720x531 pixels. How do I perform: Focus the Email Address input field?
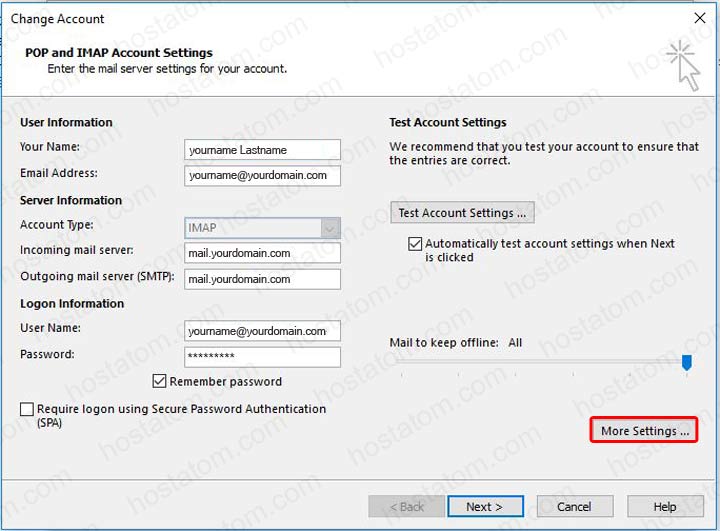262,175
